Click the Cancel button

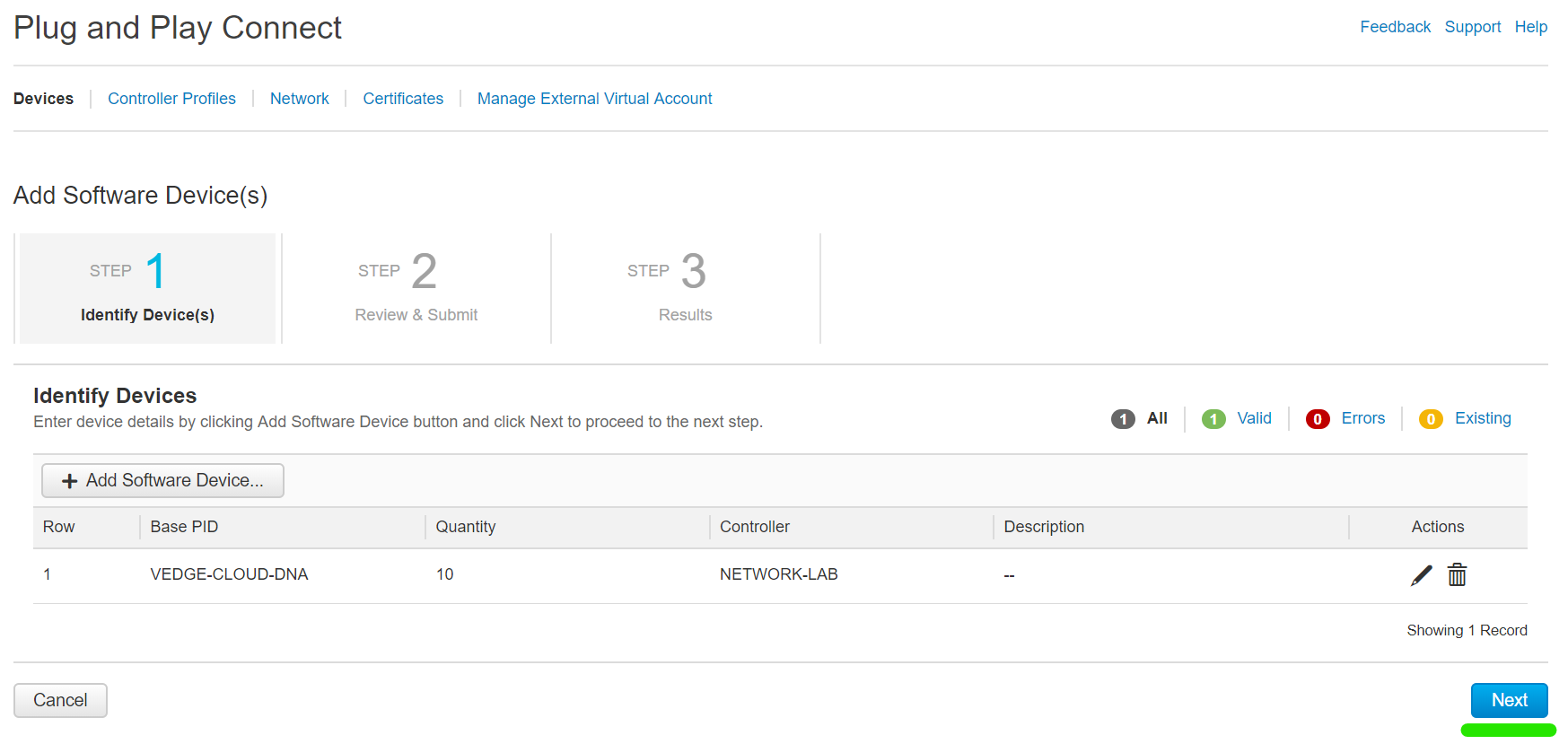pyautogui.click(x=60, y=700)
